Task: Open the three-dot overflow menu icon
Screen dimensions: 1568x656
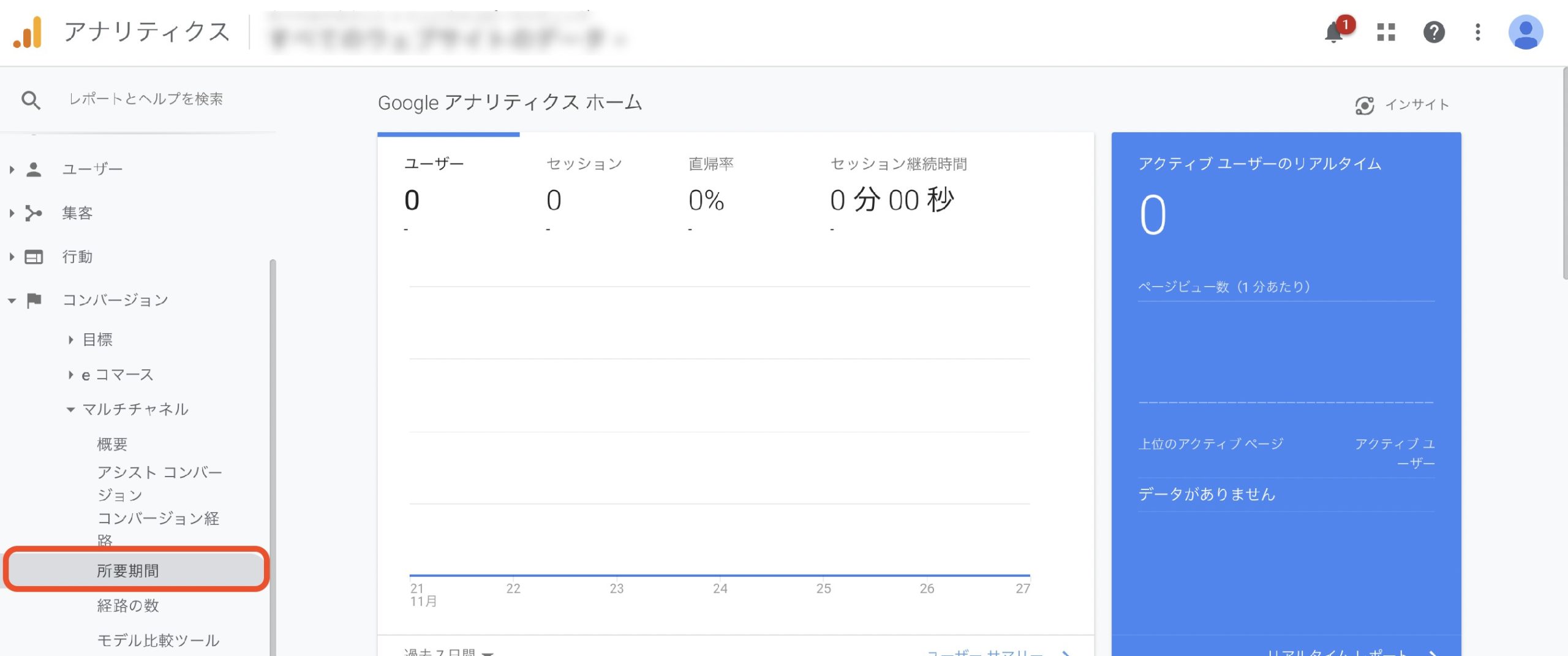Action: point(1479,33)
